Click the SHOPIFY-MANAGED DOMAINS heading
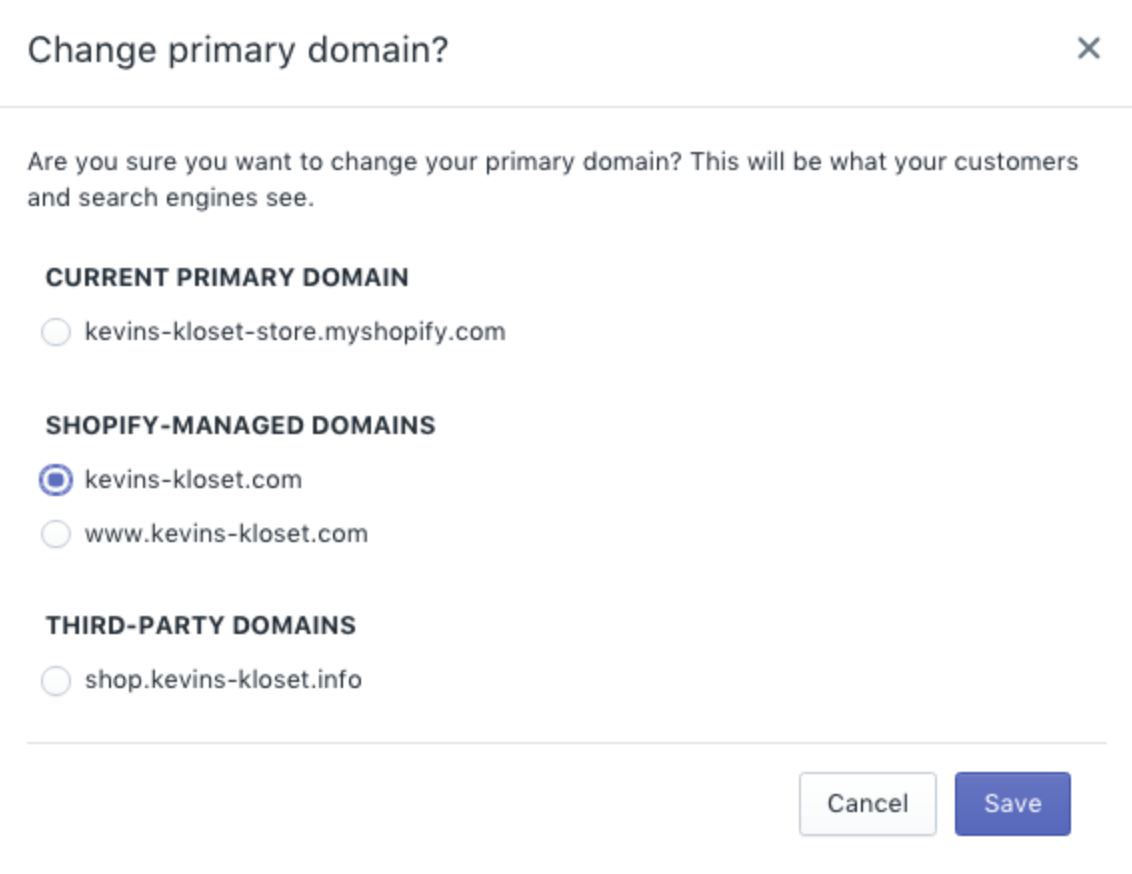This screenshot has width=1132, height=874. [240, 425]
